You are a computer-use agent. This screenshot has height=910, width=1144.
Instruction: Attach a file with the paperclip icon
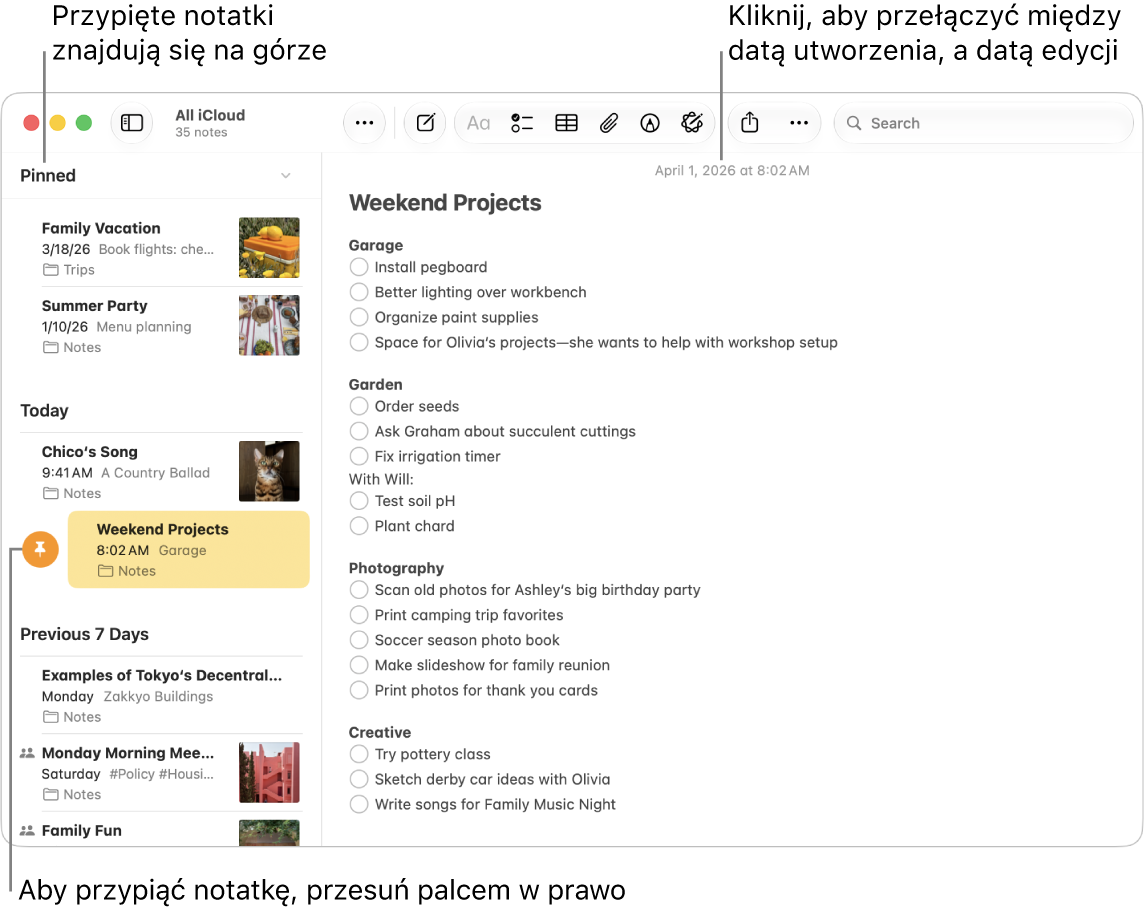(608, 123)
